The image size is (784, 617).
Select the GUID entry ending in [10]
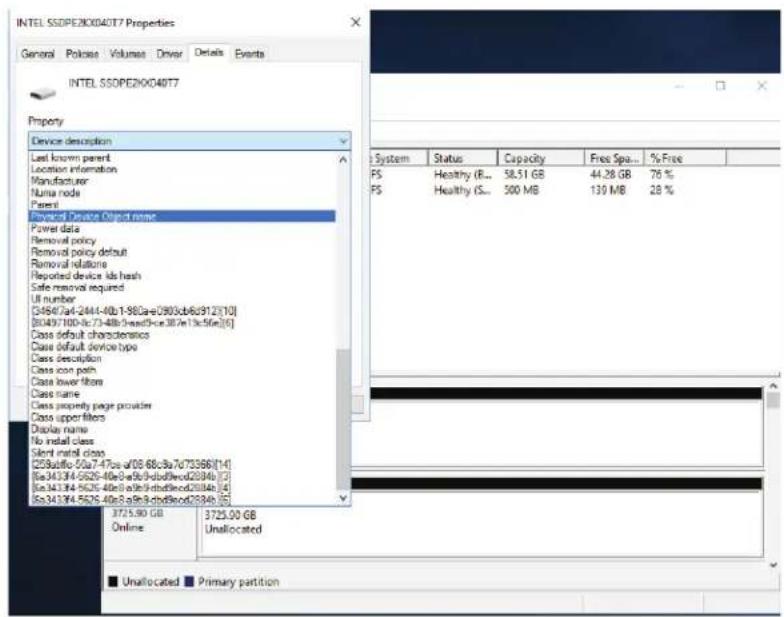[182, 310]
